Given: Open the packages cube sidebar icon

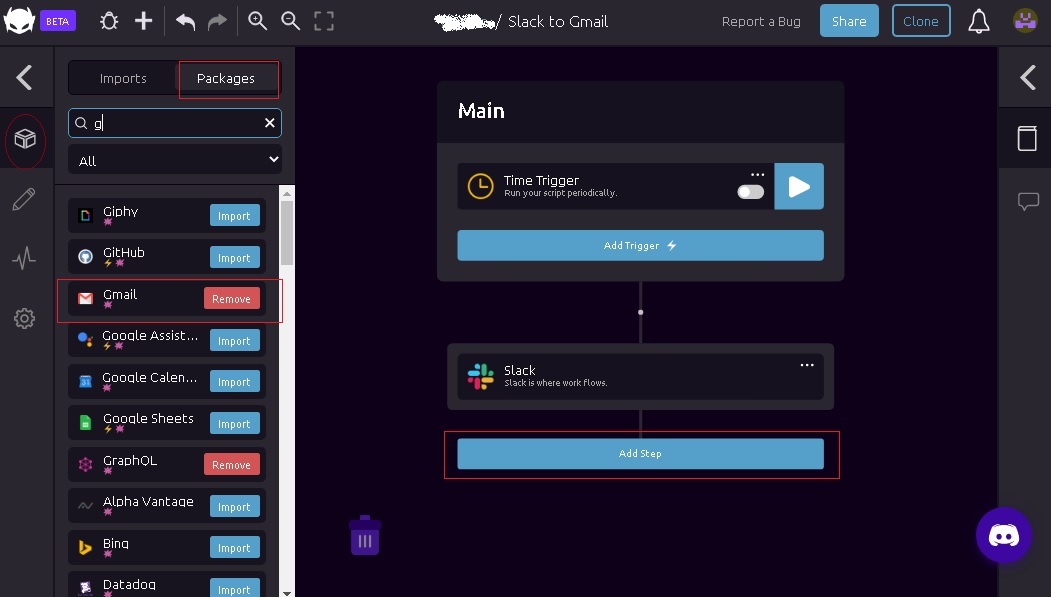Looking at the screenshot, I should (x=25, y=139).
